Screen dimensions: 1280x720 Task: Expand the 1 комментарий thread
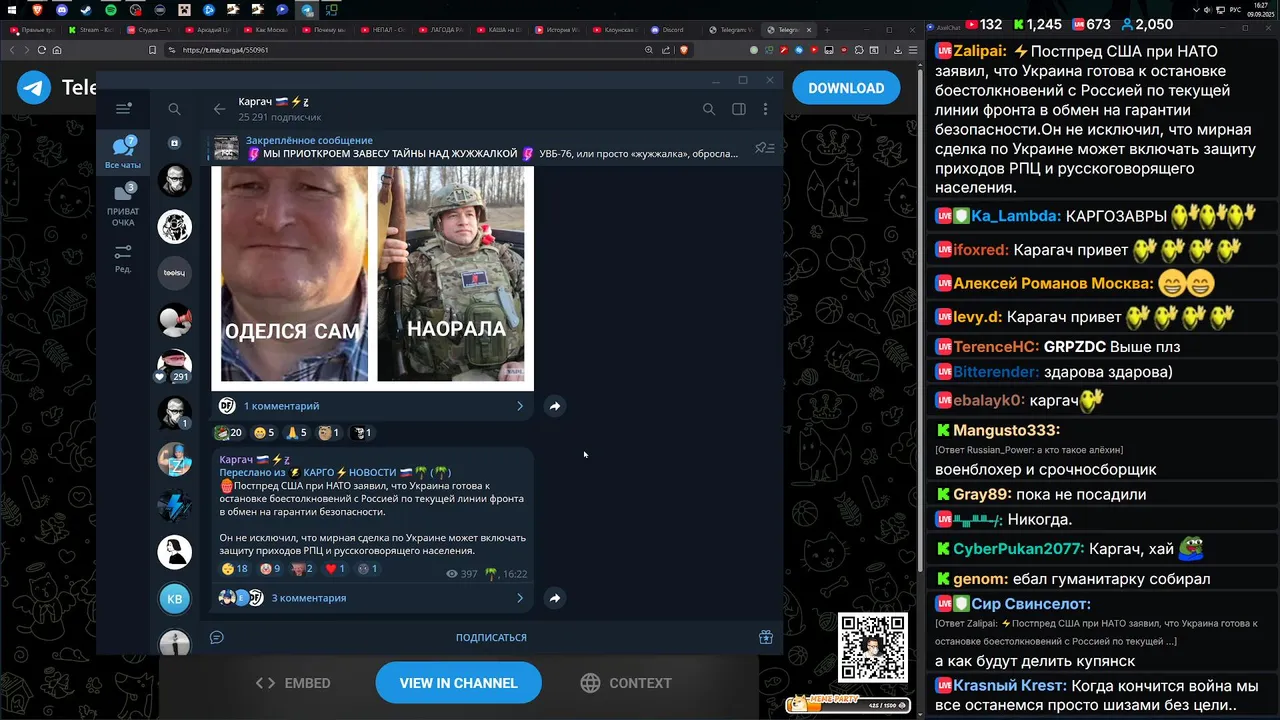pyautogui.click(x=371, y=406)
